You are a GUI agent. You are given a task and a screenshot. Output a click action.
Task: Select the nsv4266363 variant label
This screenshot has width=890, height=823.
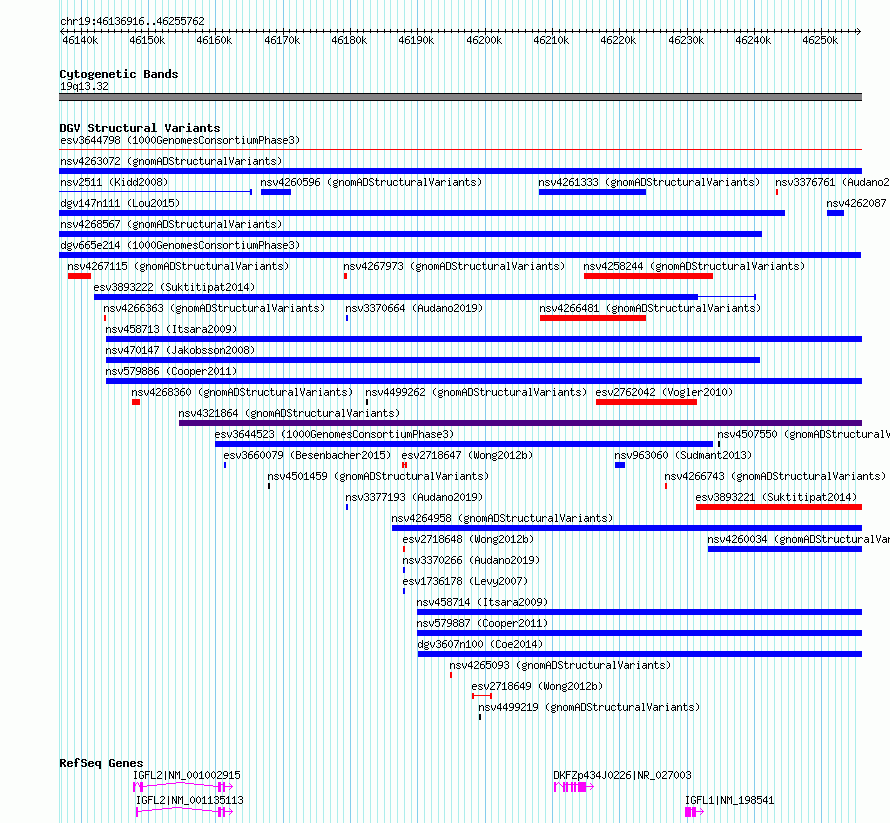click(214, 308)
